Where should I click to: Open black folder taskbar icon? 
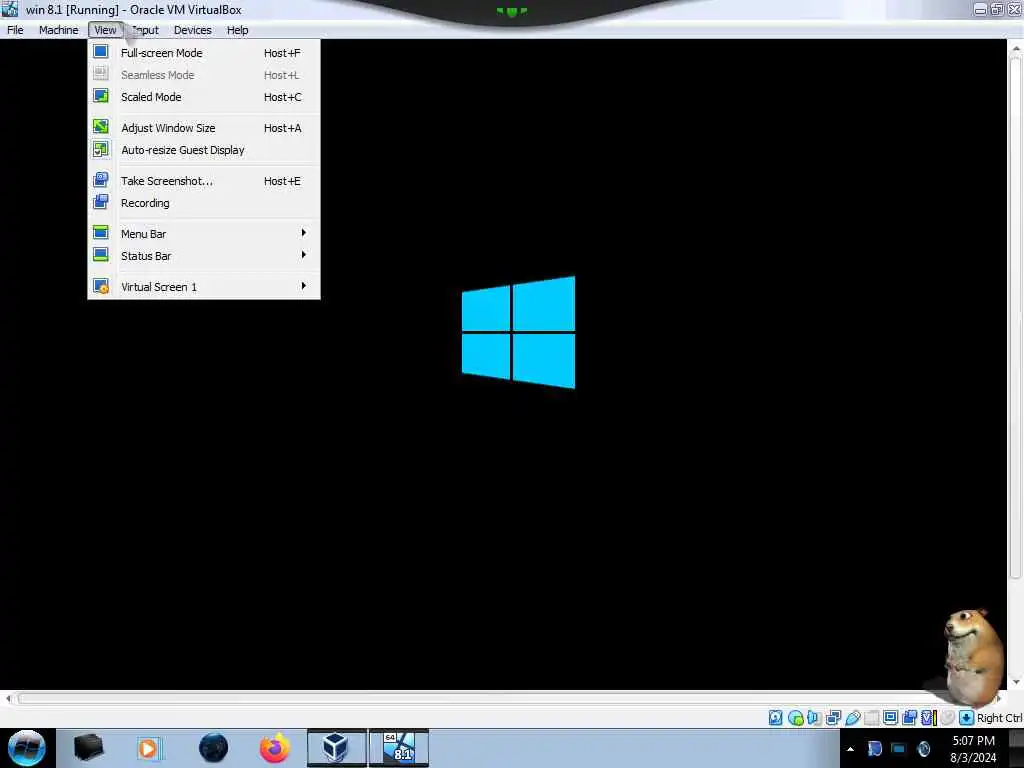[88, 748]
